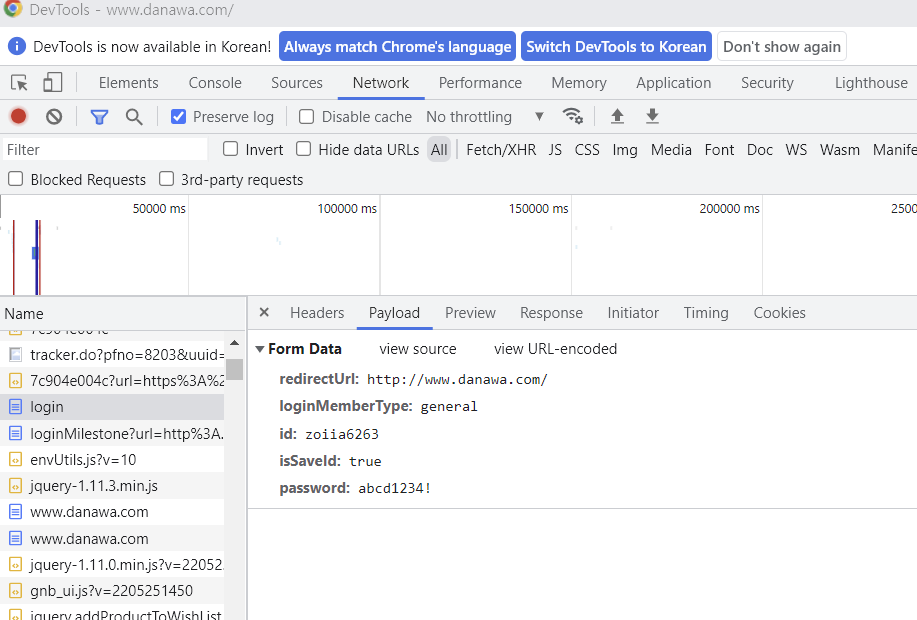The image size is (917, 620).
Task: Stop recording network log (red dot)
Action: pyautogui.click(x=19, y=117)
